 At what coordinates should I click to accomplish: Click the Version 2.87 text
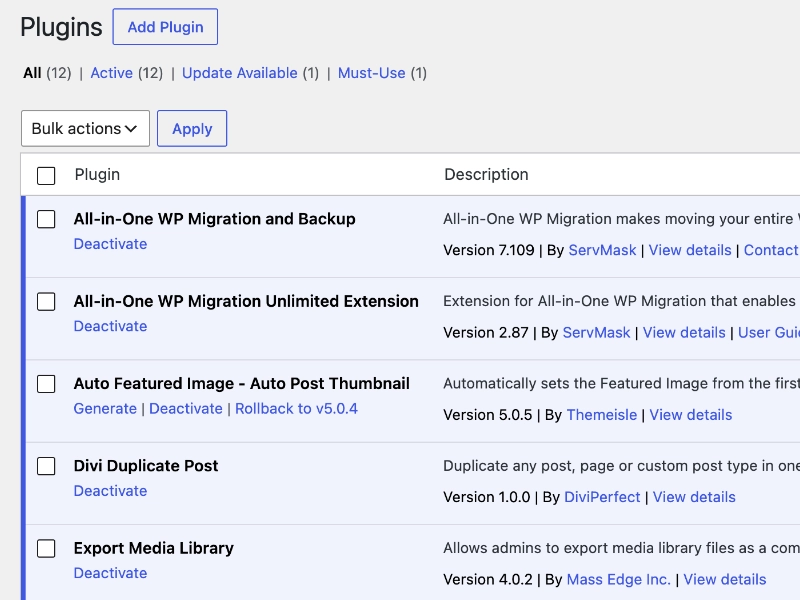[486, 333]
